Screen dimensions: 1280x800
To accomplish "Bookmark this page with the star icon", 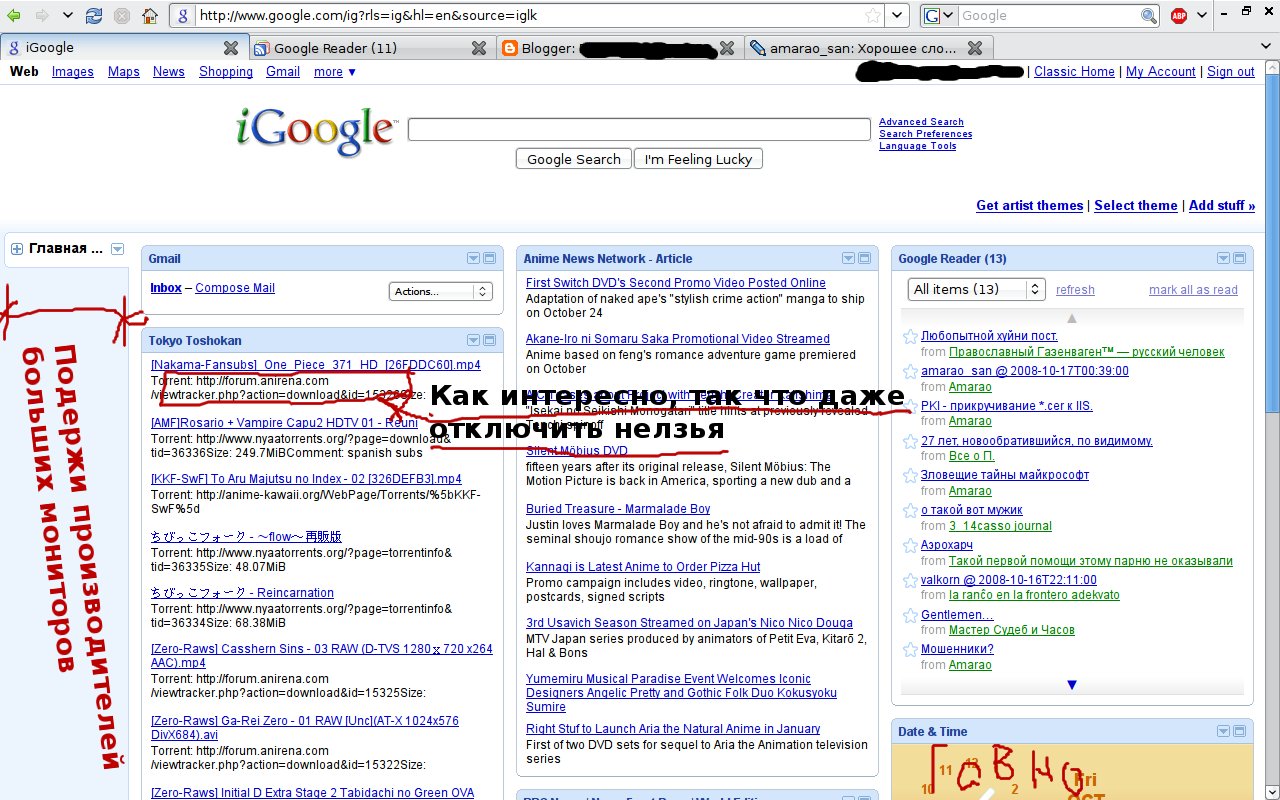I will point(873,15).
